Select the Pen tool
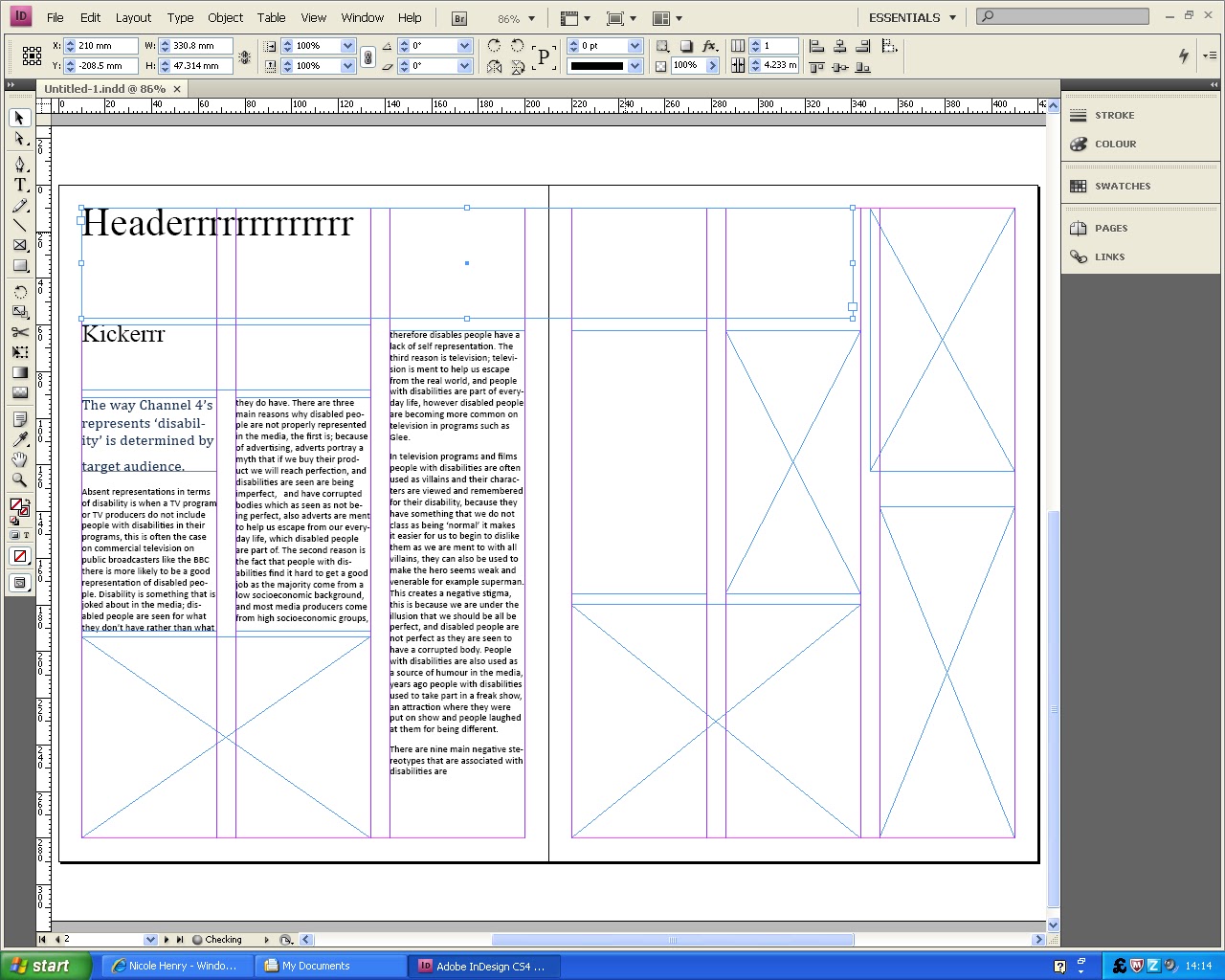Viewport: 1225px width, 980px height. click(x=19, y=165)
